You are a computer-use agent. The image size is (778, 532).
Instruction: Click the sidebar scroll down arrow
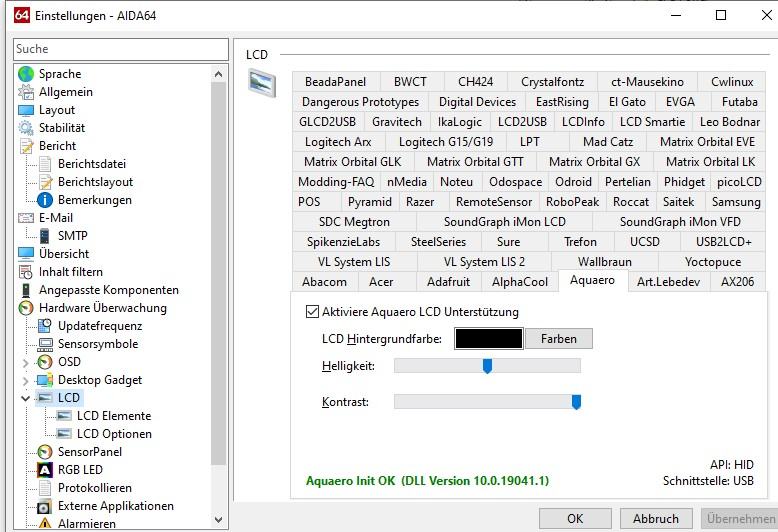tap(218, 520)
